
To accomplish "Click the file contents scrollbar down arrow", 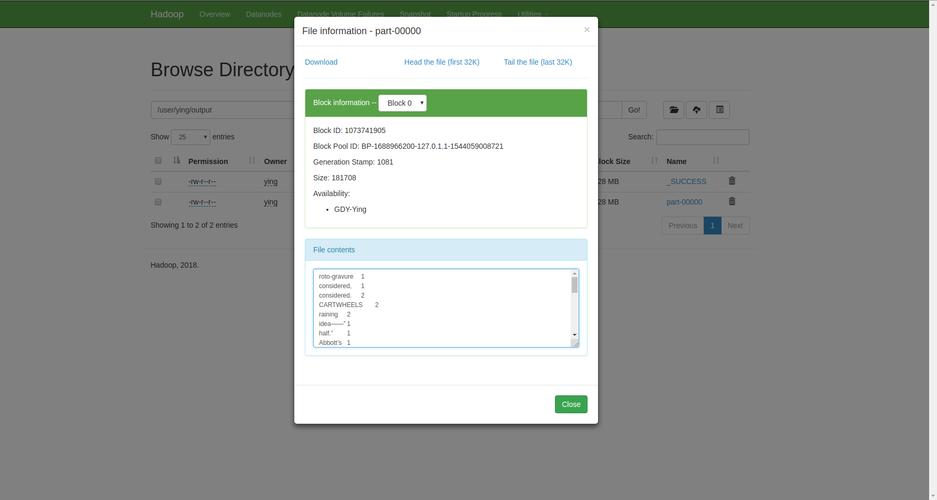I will point(575,334).
